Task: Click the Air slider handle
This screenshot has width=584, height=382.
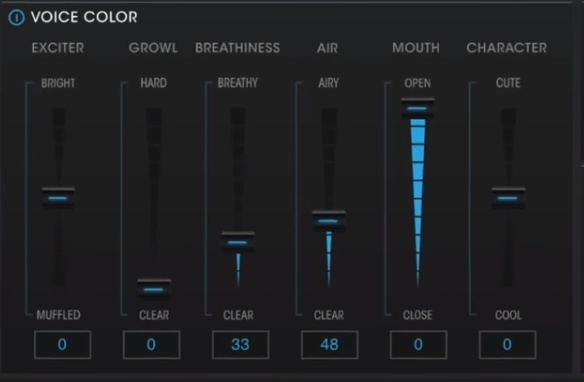Action: tap(328, 221)
